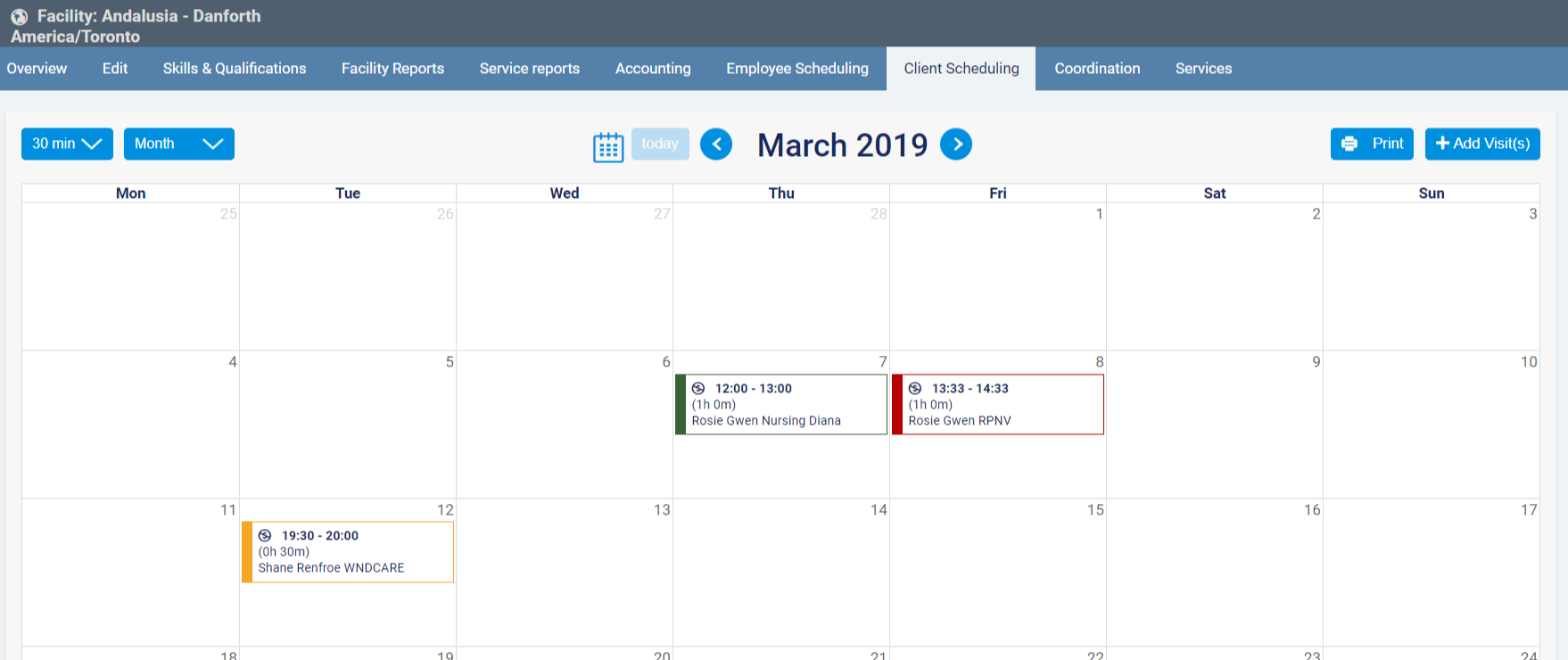
Task: Click the globe icon beside Facility title
Action: click(20, 17)
